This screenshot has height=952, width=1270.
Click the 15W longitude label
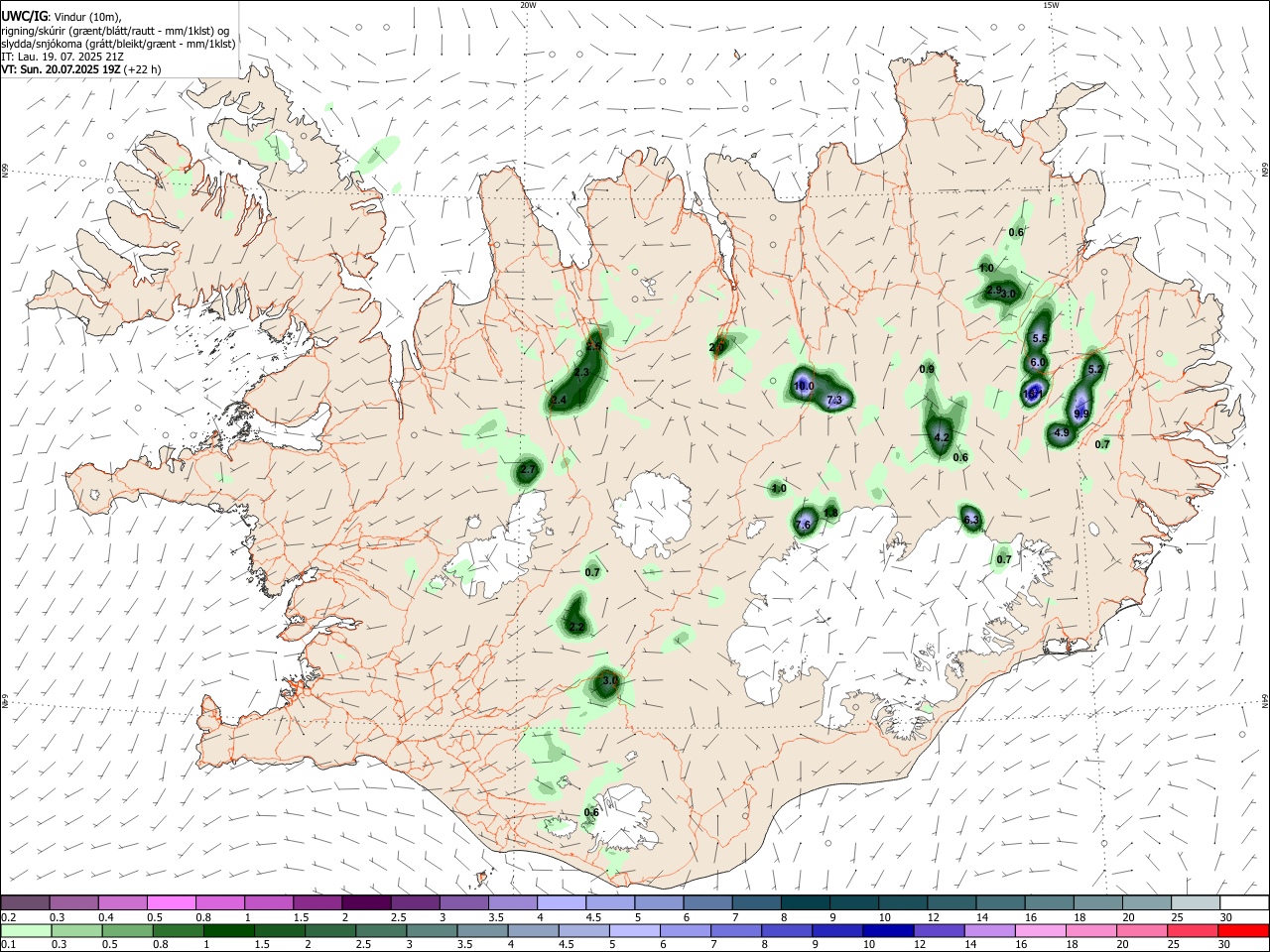1051,5
